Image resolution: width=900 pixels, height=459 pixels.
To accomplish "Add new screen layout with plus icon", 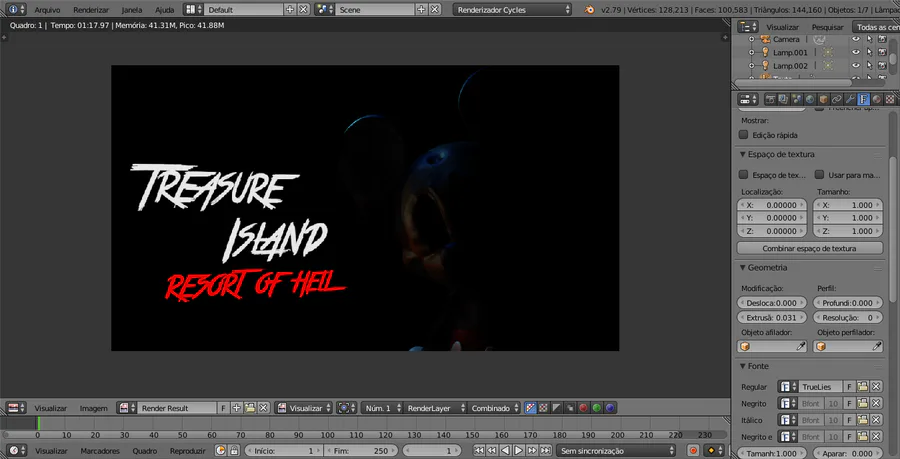I will point(290,9).
